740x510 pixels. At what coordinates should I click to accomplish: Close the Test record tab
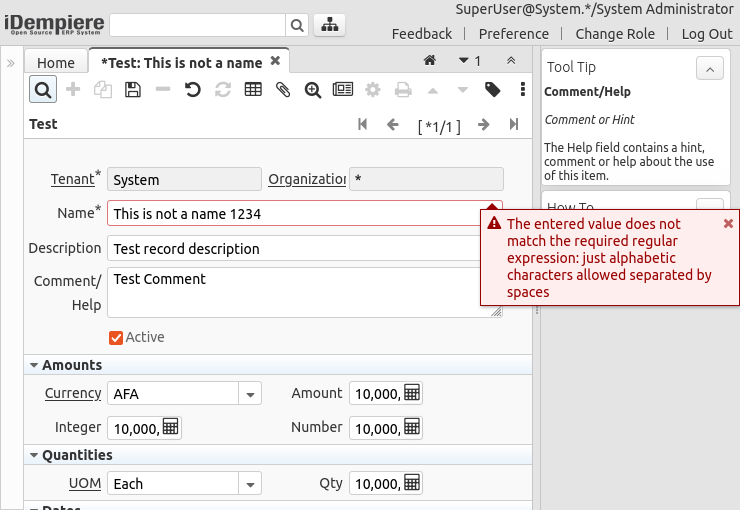click(276, 61)
